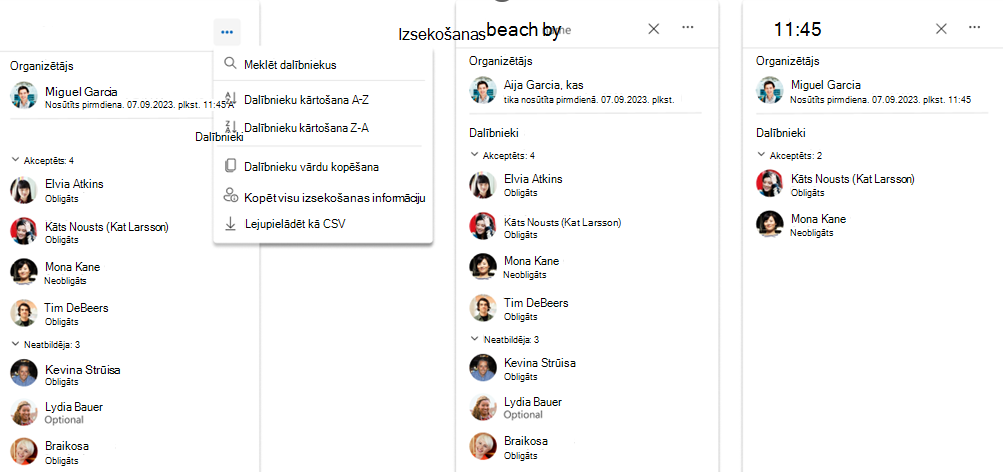Screen dimensions: 1003x472
Task: Open the highlighted more options ellipsis button
Action: pos(227,32)
